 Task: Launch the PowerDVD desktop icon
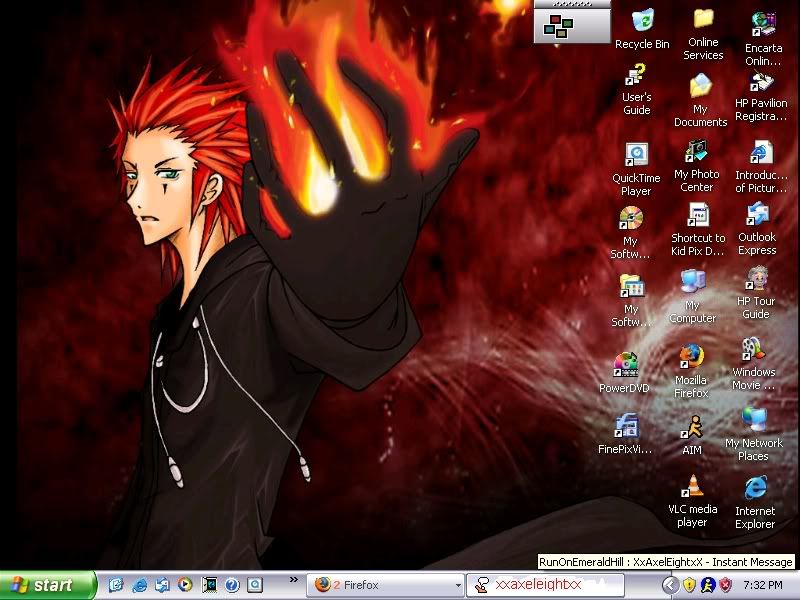point(624,372)
